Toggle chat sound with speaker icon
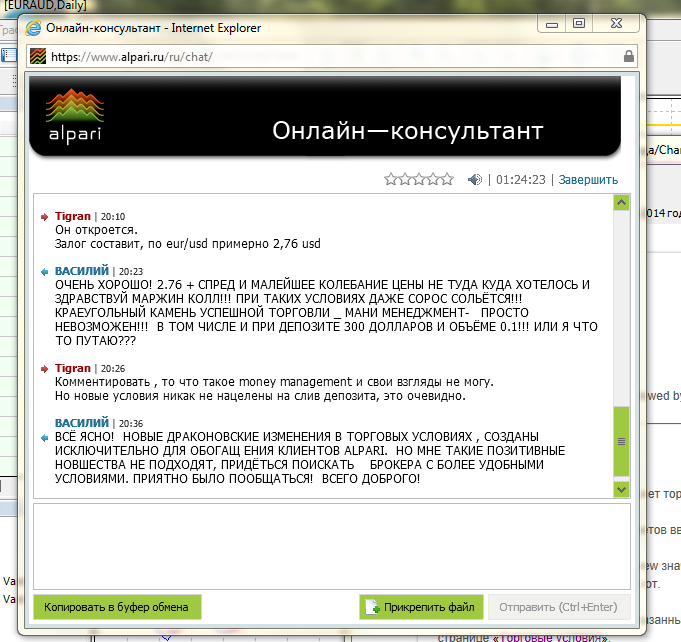The image size is (681, 642). [475, 179]
